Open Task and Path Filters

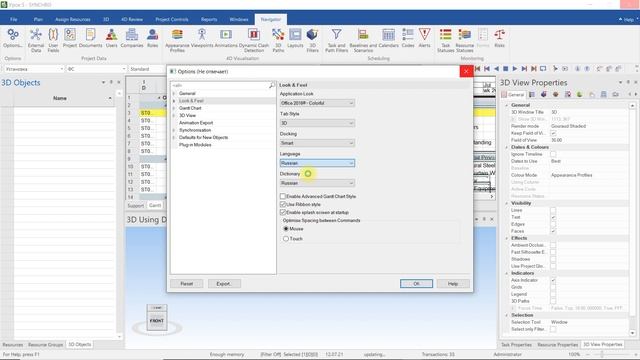pyautogui.click(x=336, y=40)
